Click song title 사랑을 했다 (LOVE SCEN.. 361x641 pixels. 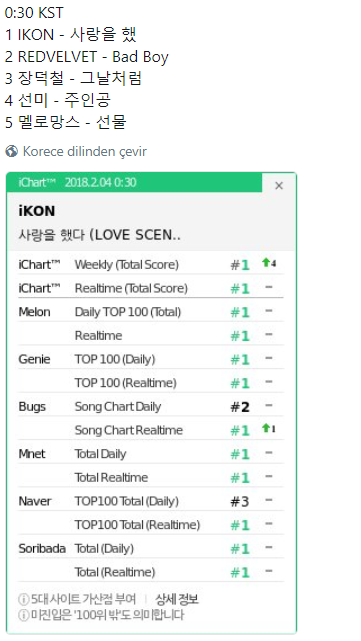[x=99, y=235]
